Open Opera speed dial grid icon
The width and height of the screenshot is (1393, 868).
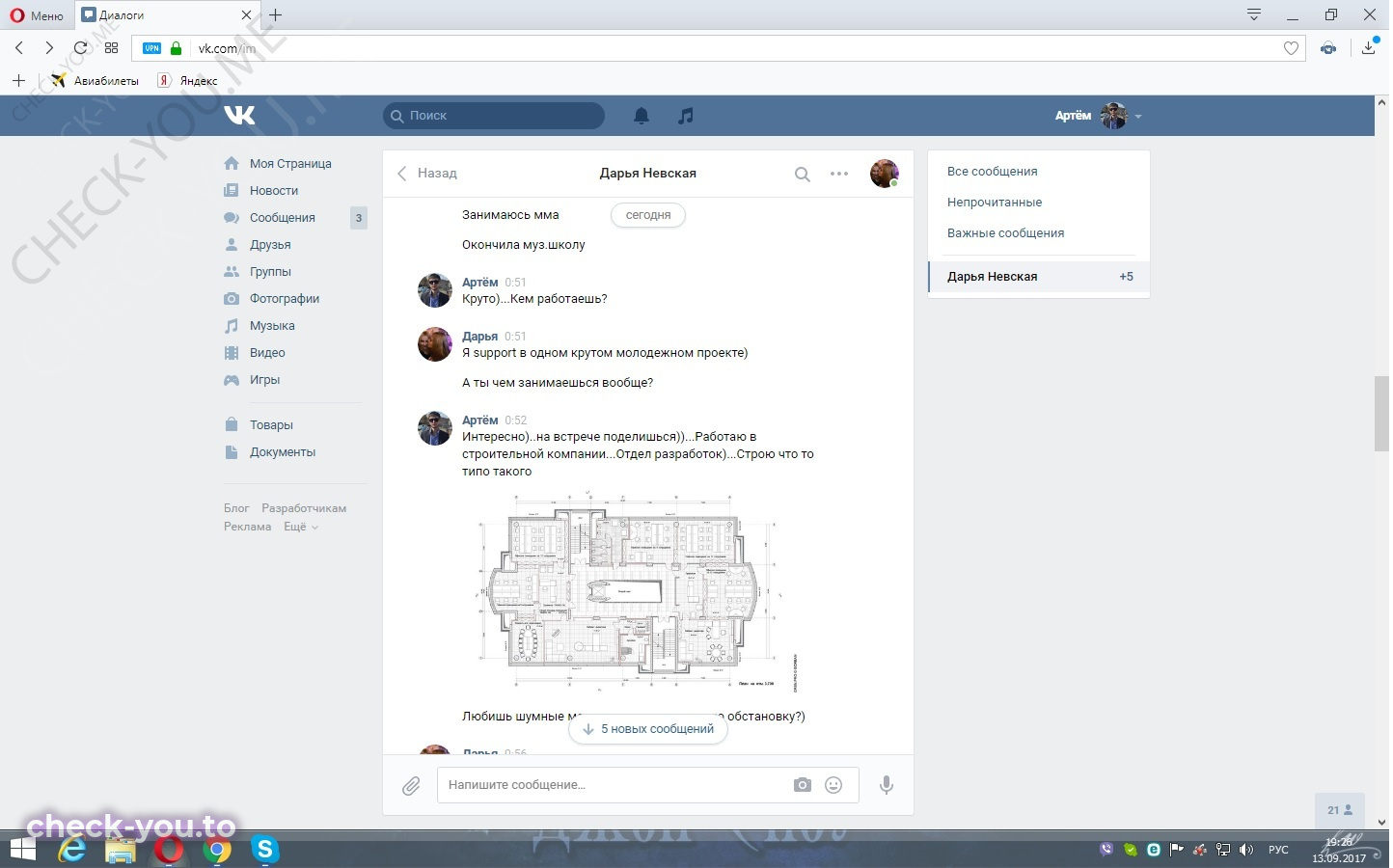pos(111,48)
